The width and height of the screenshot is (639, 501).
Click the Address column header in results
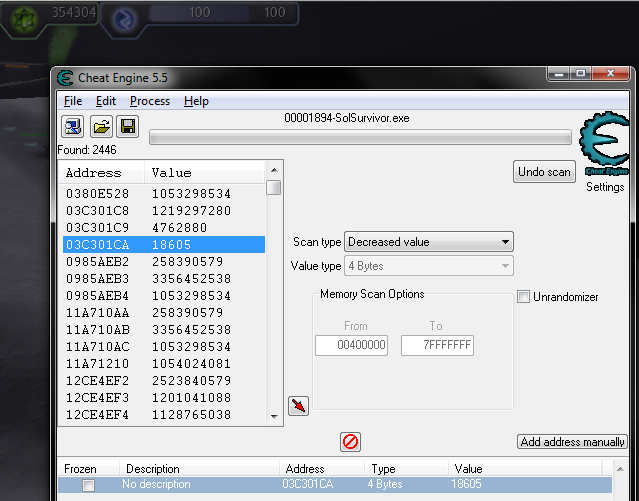[102, 173]
